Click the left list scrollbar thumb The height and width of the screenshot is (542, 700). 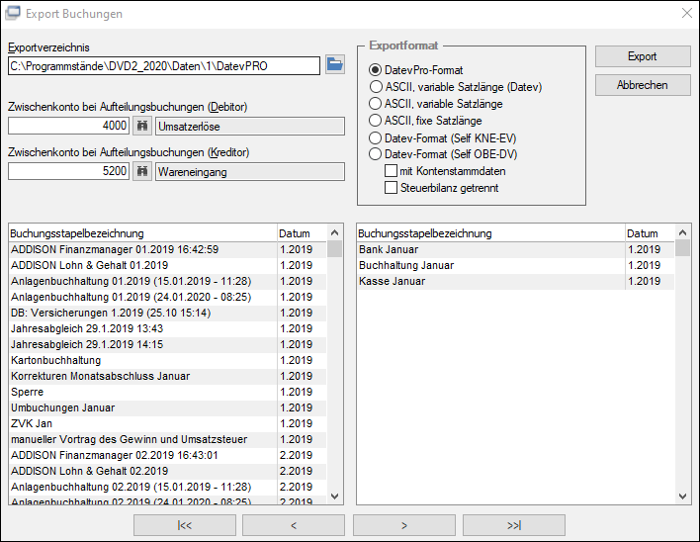(334, 249)
